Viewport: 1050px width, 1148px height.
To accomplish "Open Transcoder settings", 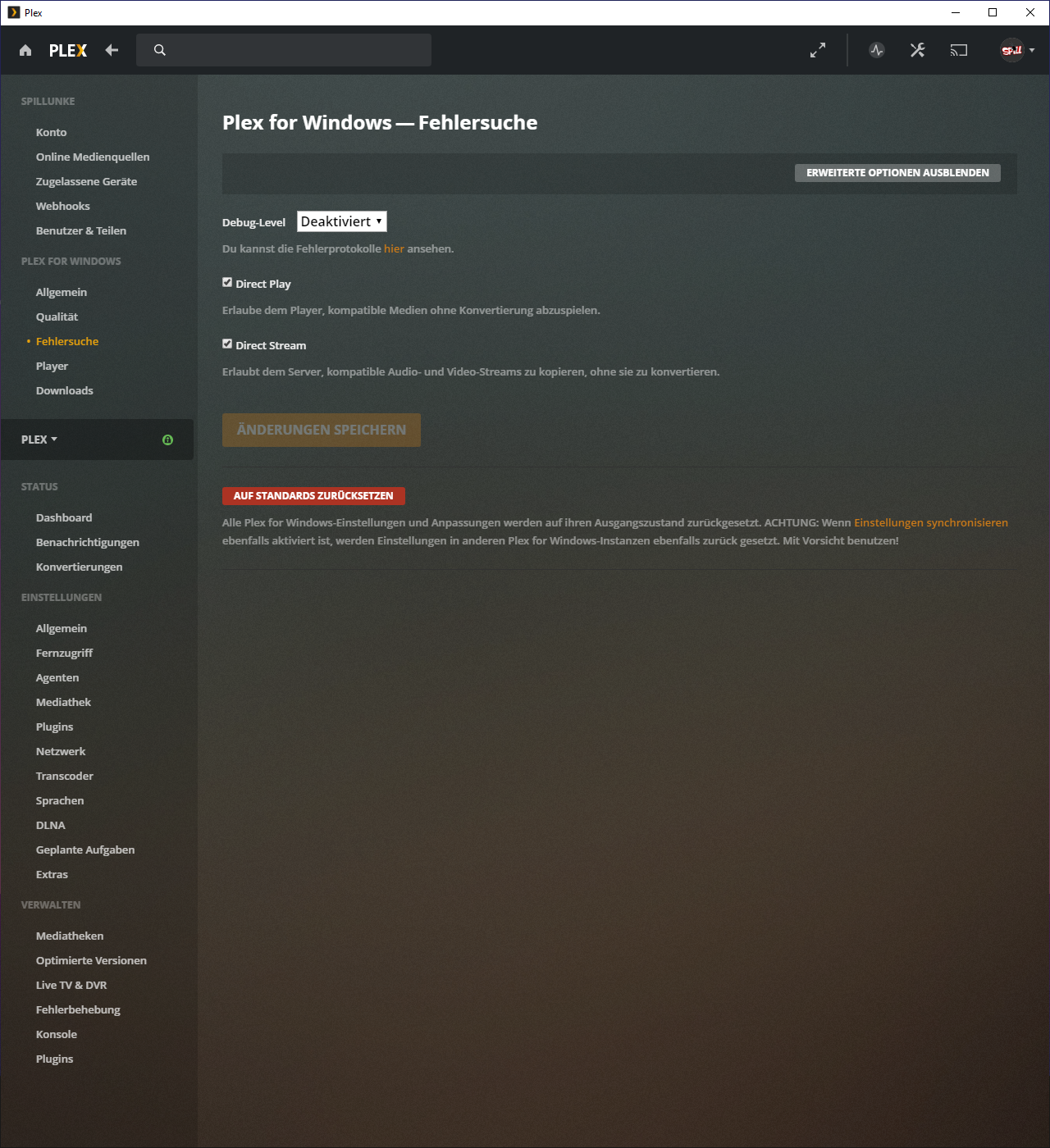I will (65, 776).
